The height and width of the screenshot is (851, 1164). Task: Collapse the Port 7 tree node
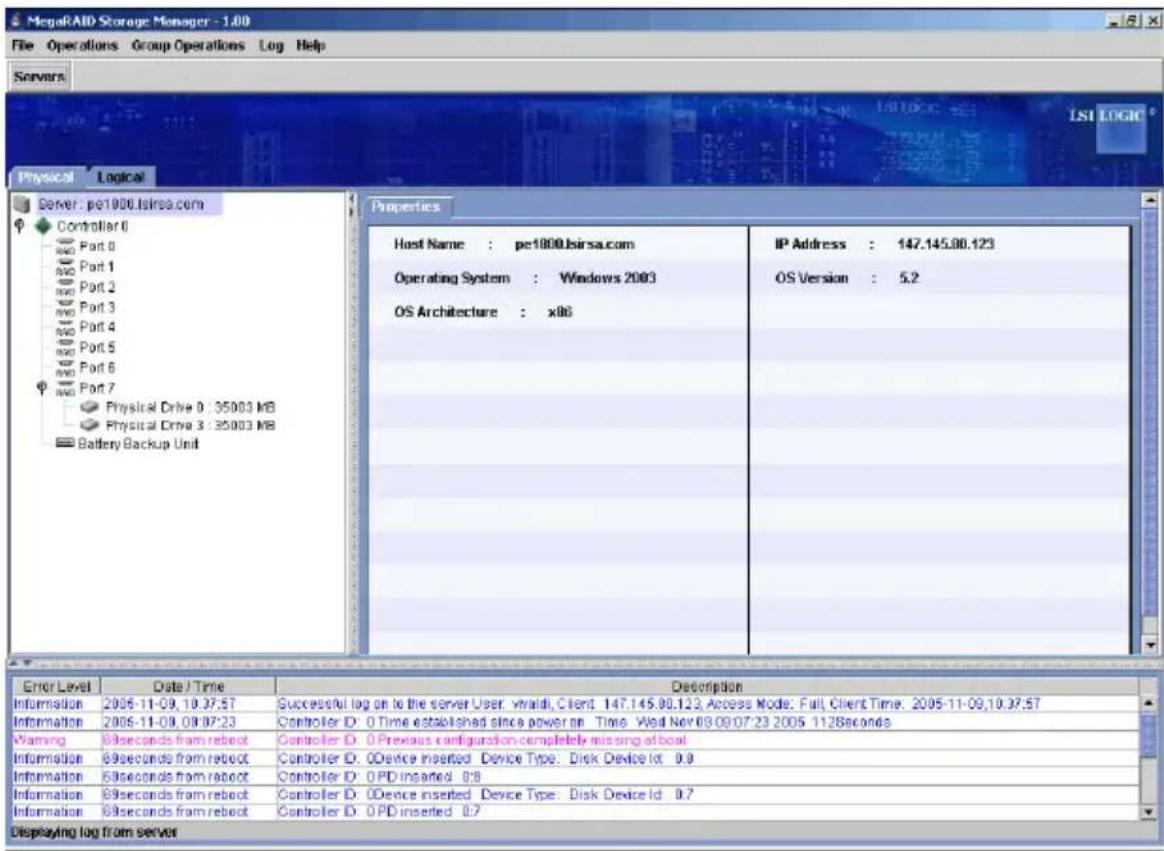[x=43, y=387]
